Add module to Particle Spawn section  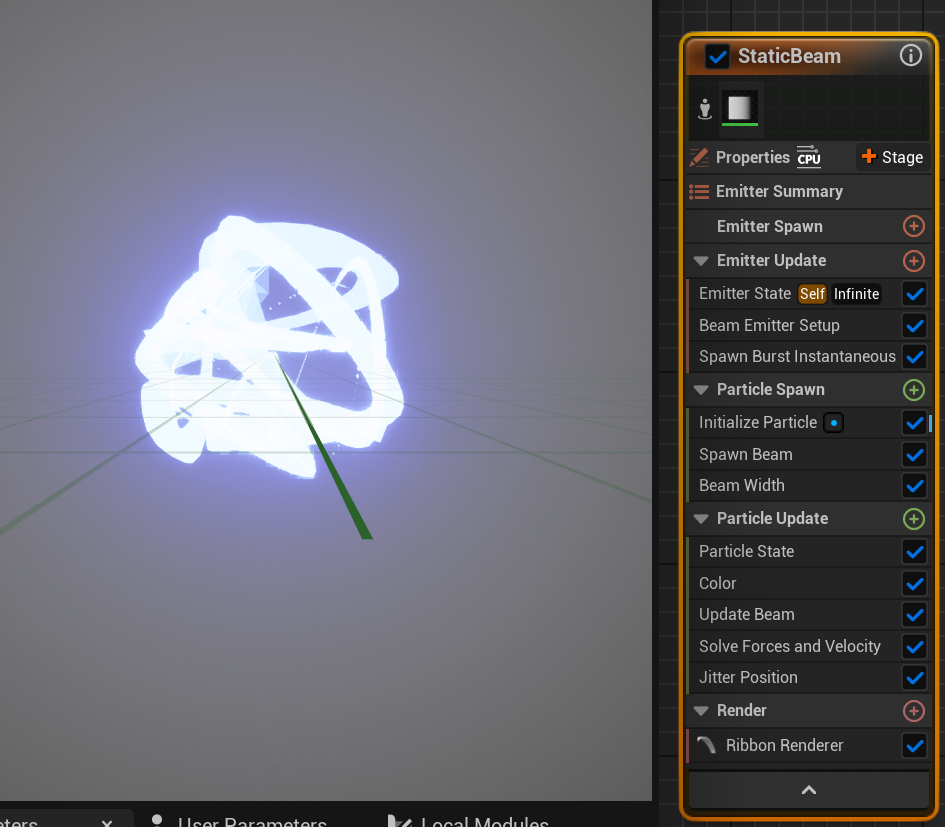pos(913,390)
